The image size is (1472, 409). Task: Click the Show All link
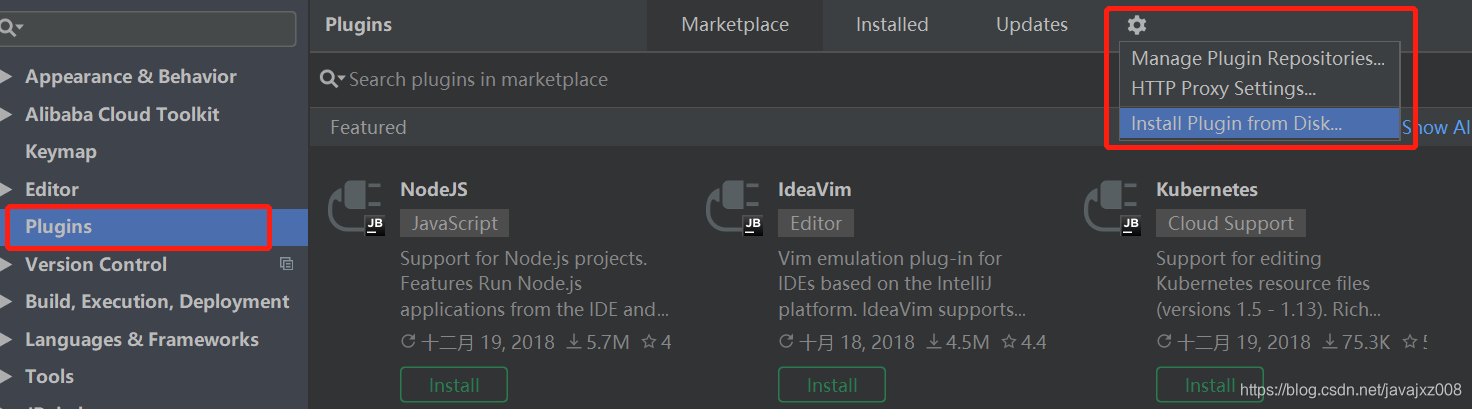click(1436, 128)
